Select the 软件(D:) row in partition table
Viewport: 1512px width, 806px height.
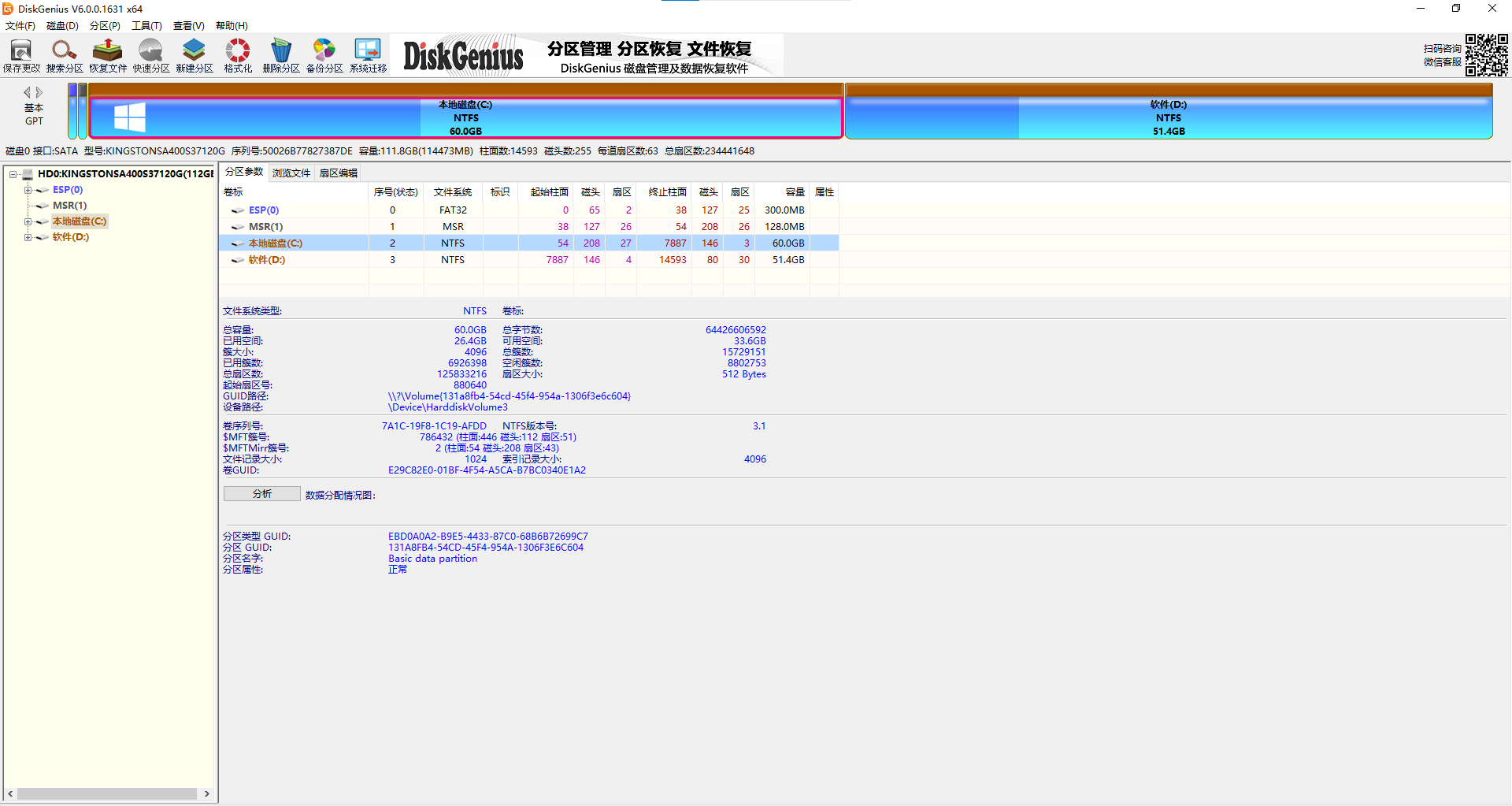click(x=529, y=260)
